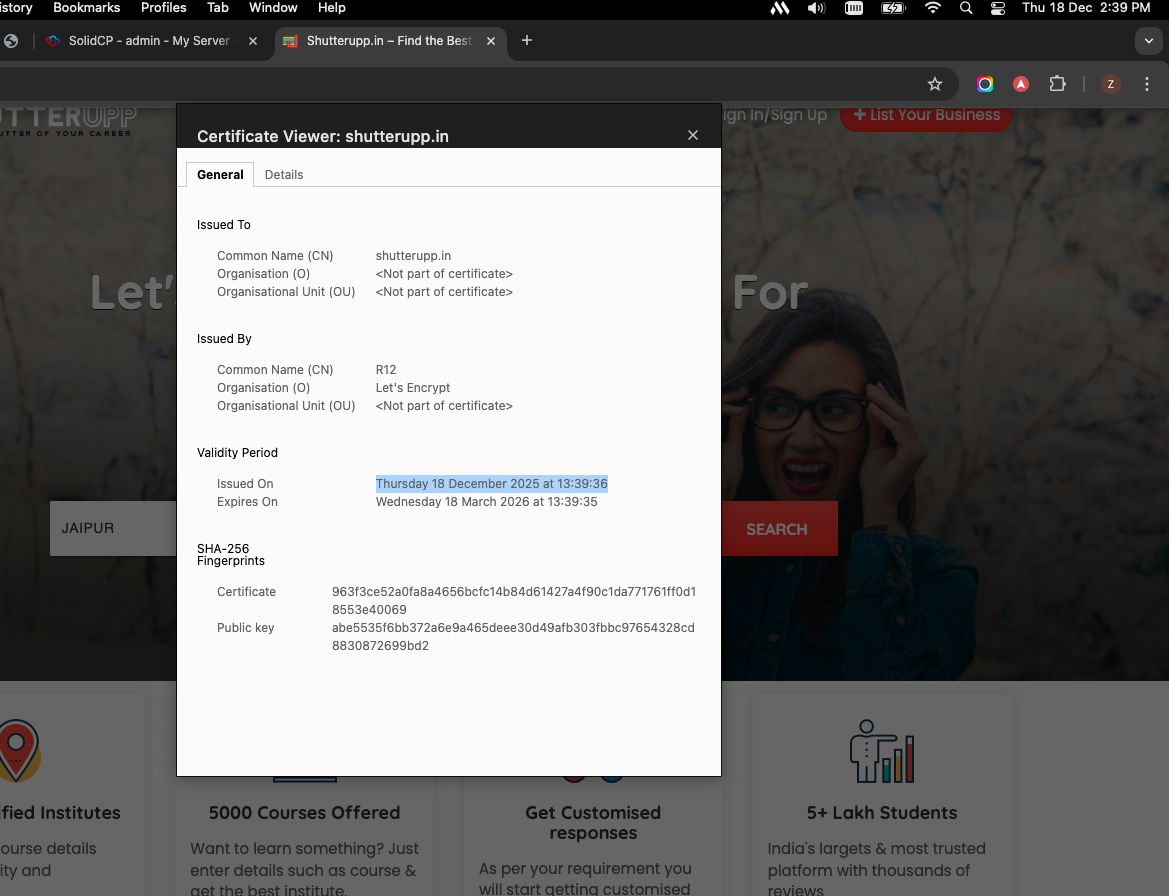Open the Profiles menu
1169x896 pixels.
[163, 8]
